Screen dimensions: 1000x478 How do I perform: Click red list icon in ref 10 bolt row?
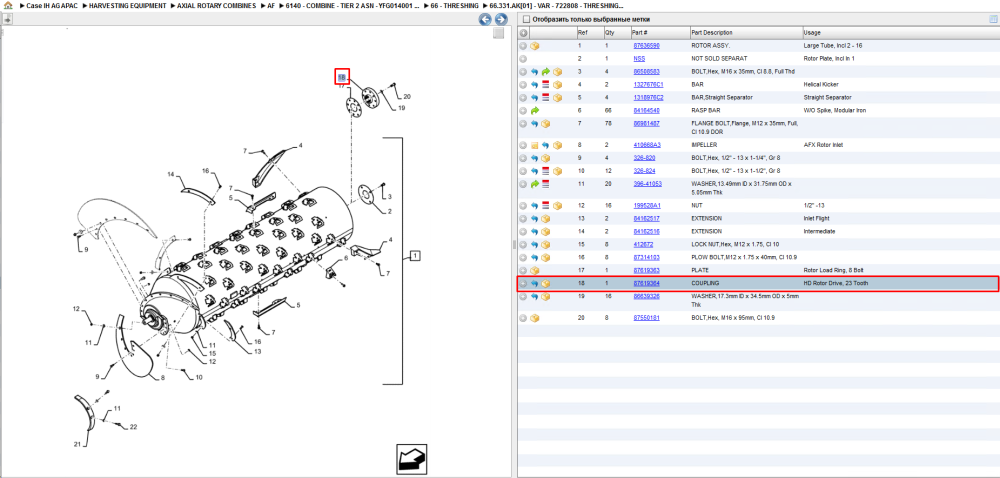click(546, 171)
